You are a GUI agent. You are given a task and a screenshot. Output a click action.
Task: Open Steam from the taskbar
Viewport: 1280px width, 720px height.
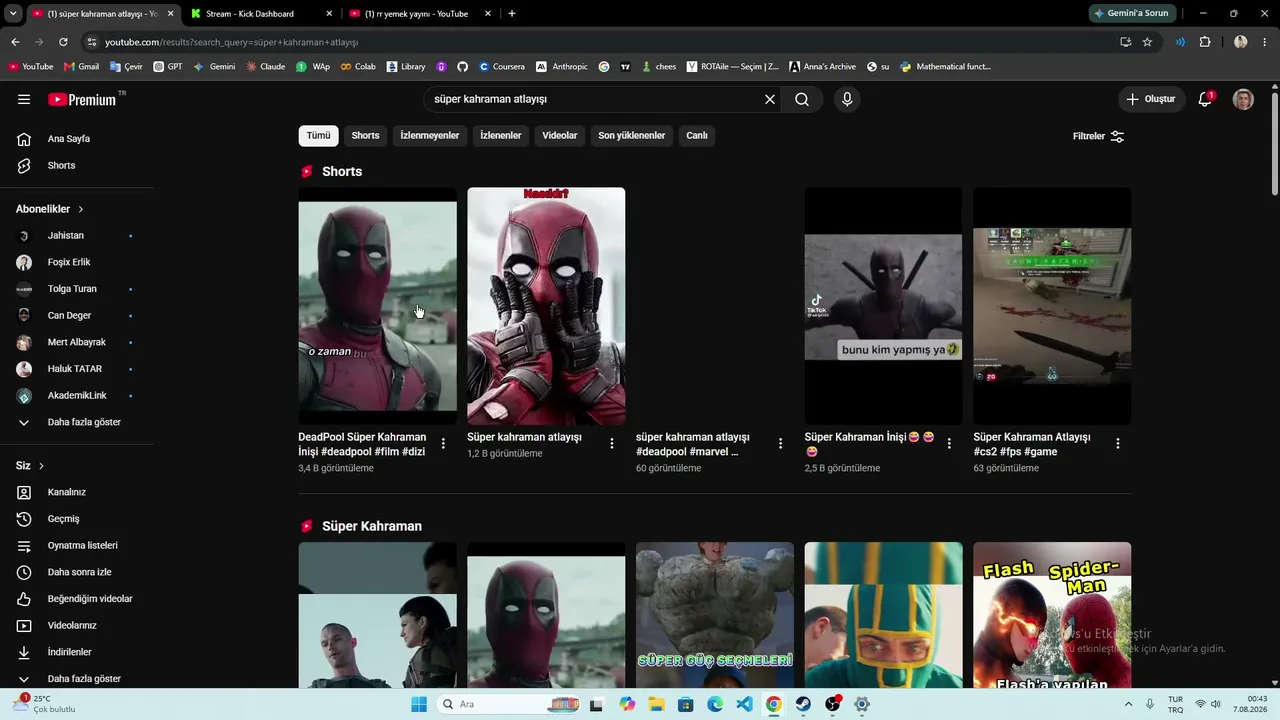coord(803,704)
